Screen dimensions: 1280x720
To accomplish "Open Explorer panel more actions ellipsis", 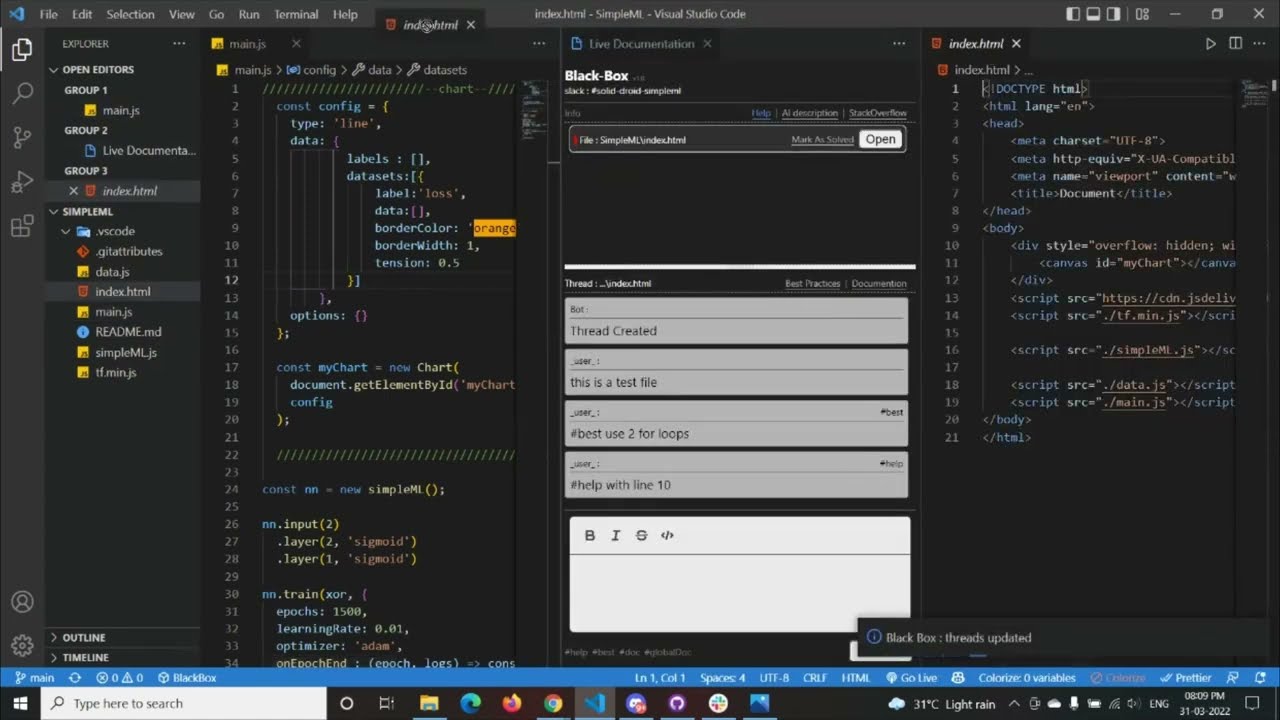I will click(x=179, y=44).
